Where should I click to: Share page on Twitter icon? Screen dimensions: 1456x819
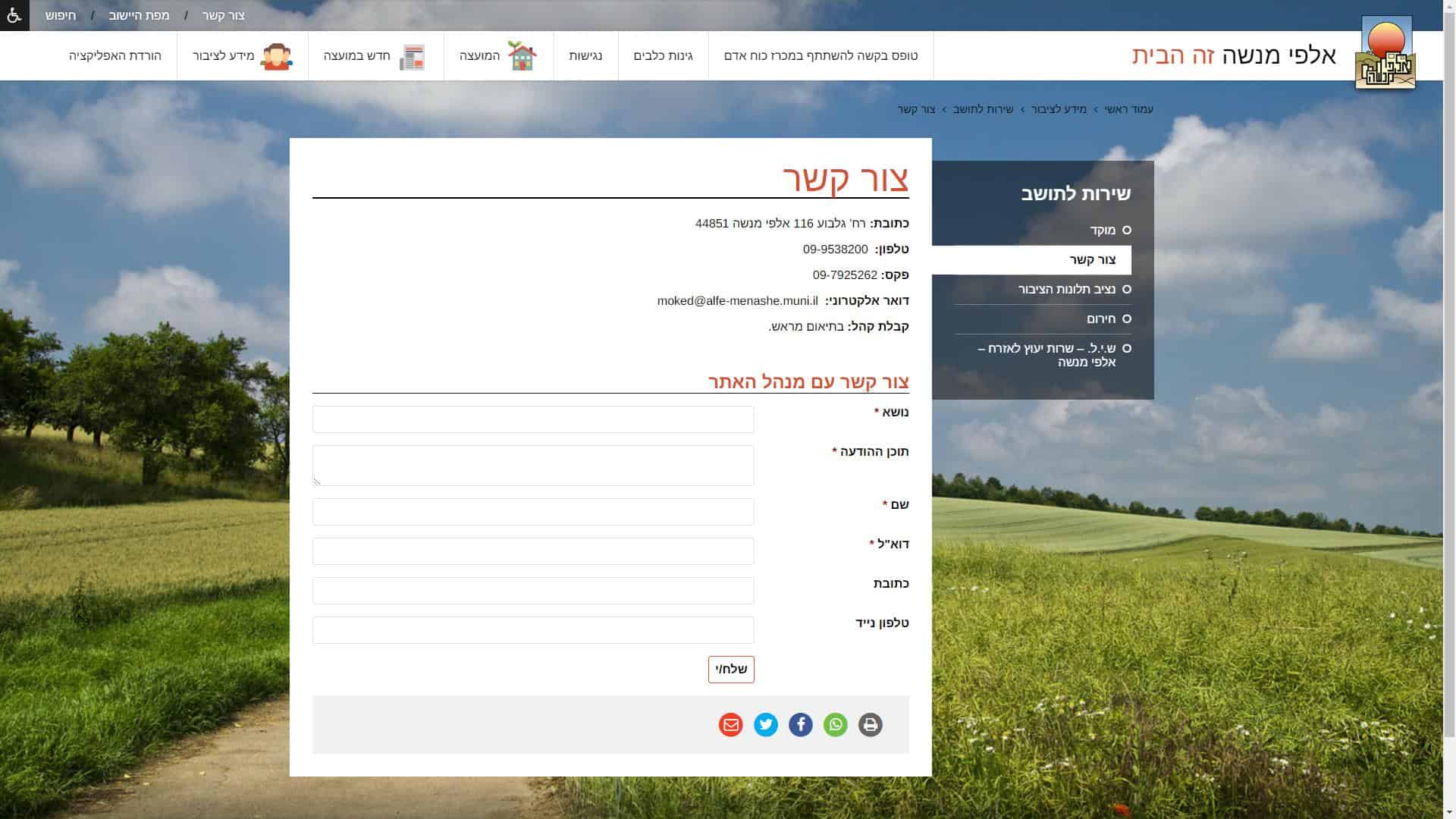click(765, 725)
